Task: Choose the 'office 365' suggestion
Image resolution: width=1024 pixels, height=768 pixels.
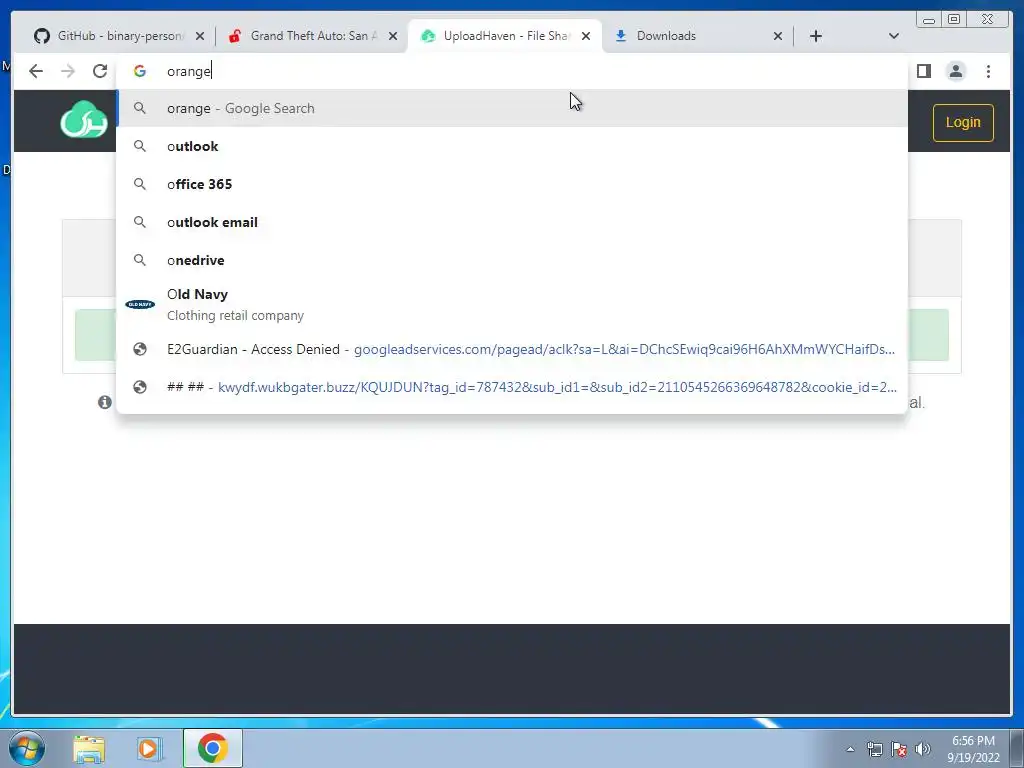Action: tap(512, 184)
